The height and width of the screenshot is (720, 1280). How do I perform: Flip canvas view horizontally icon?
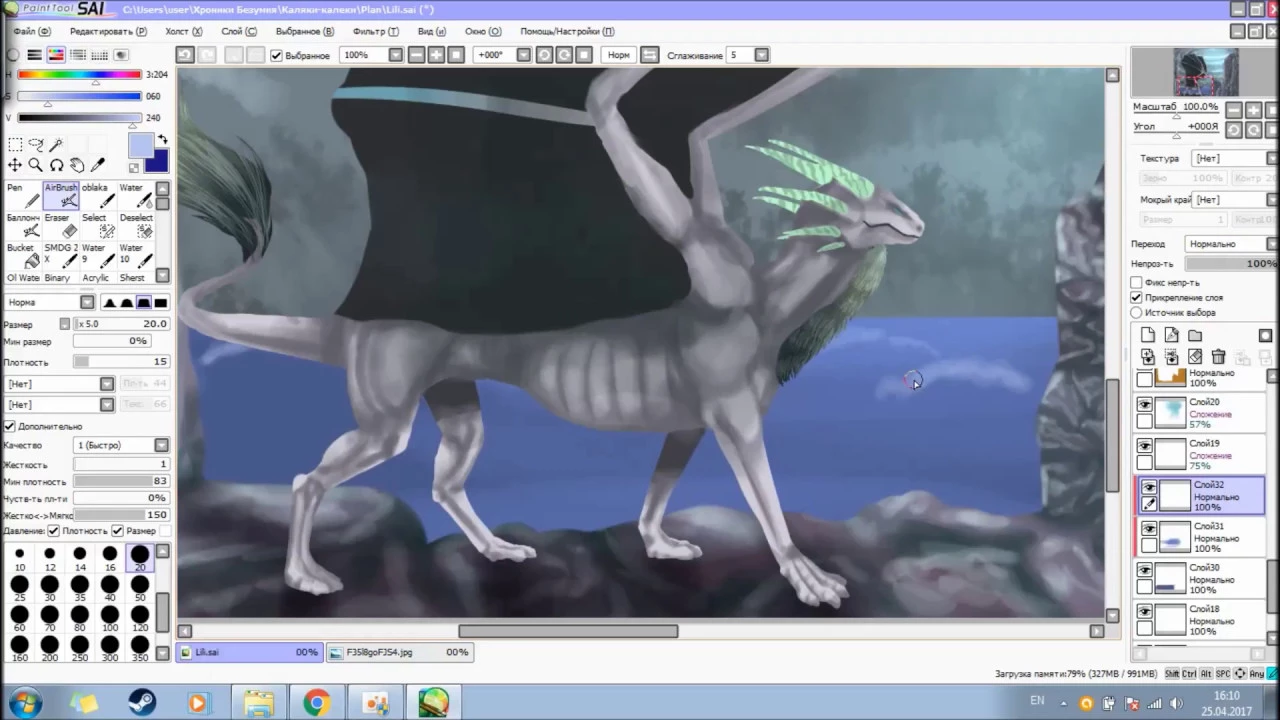click(649, 55)
